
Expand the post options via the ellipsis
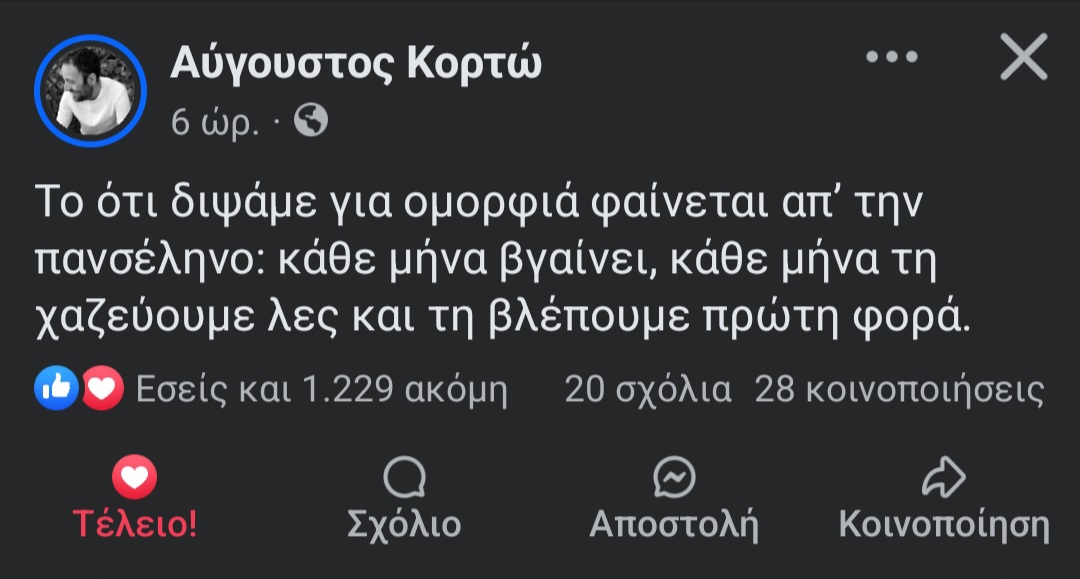point(892,57)
